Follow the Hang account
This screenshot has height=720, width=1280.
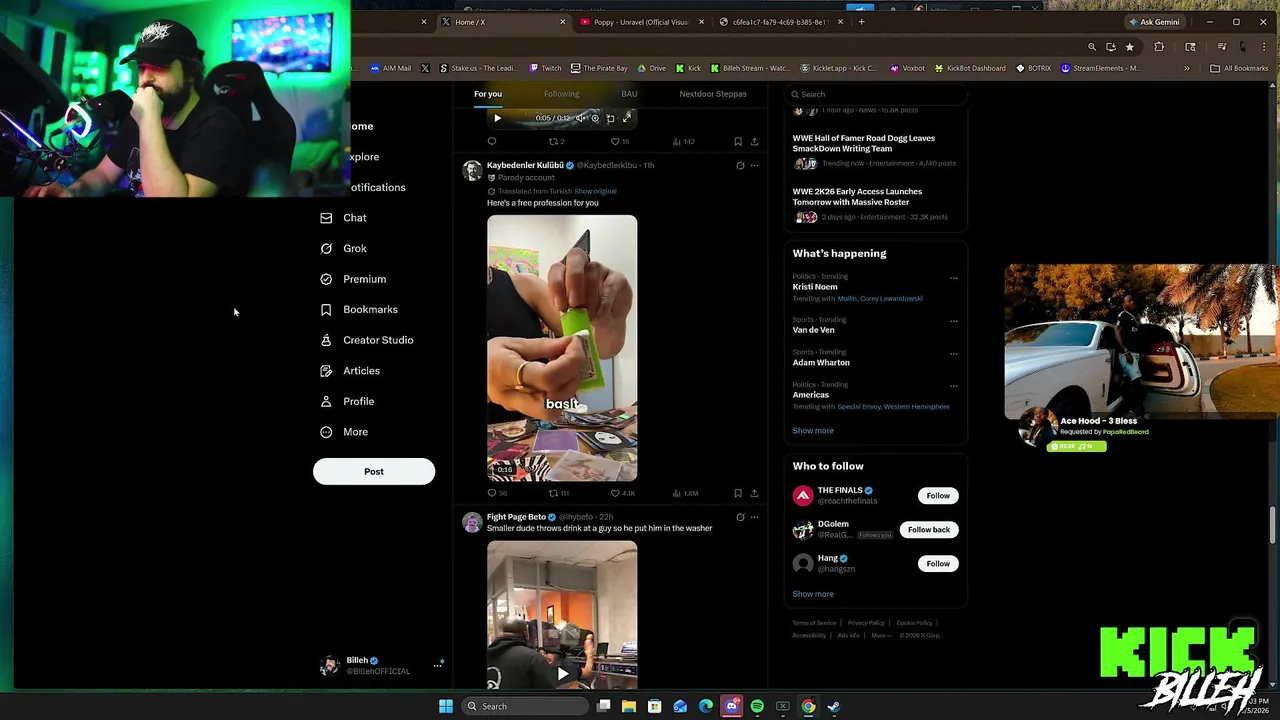[x=938, y=564]
